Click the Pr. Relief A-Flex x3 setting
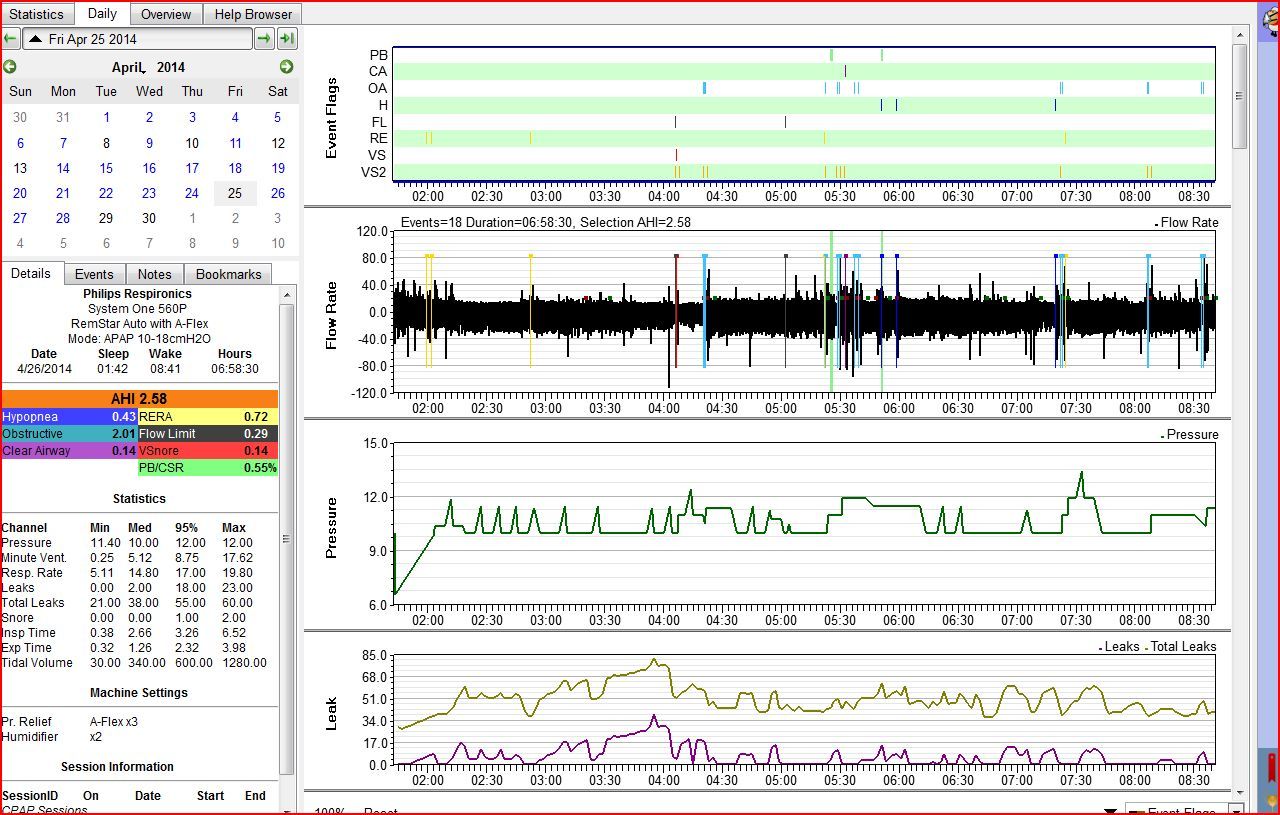The height and width of the screenshot is (815, 1280). pyautogui.click(x=70, y=722)
